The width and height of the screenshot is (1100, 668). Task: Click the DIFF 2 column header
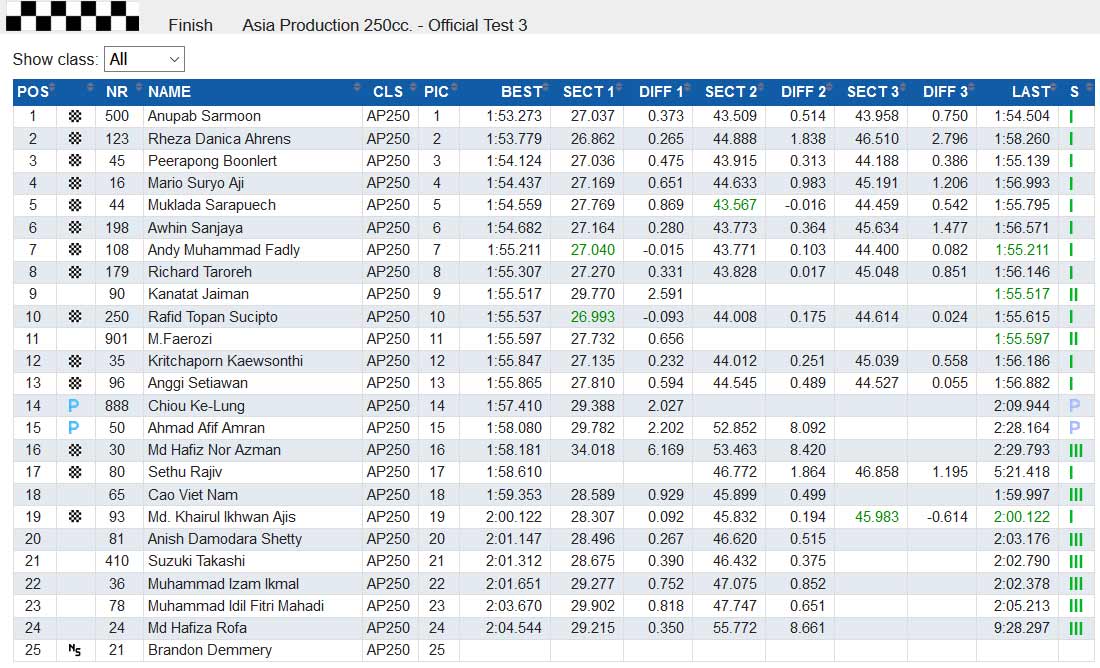pos(802,92)
